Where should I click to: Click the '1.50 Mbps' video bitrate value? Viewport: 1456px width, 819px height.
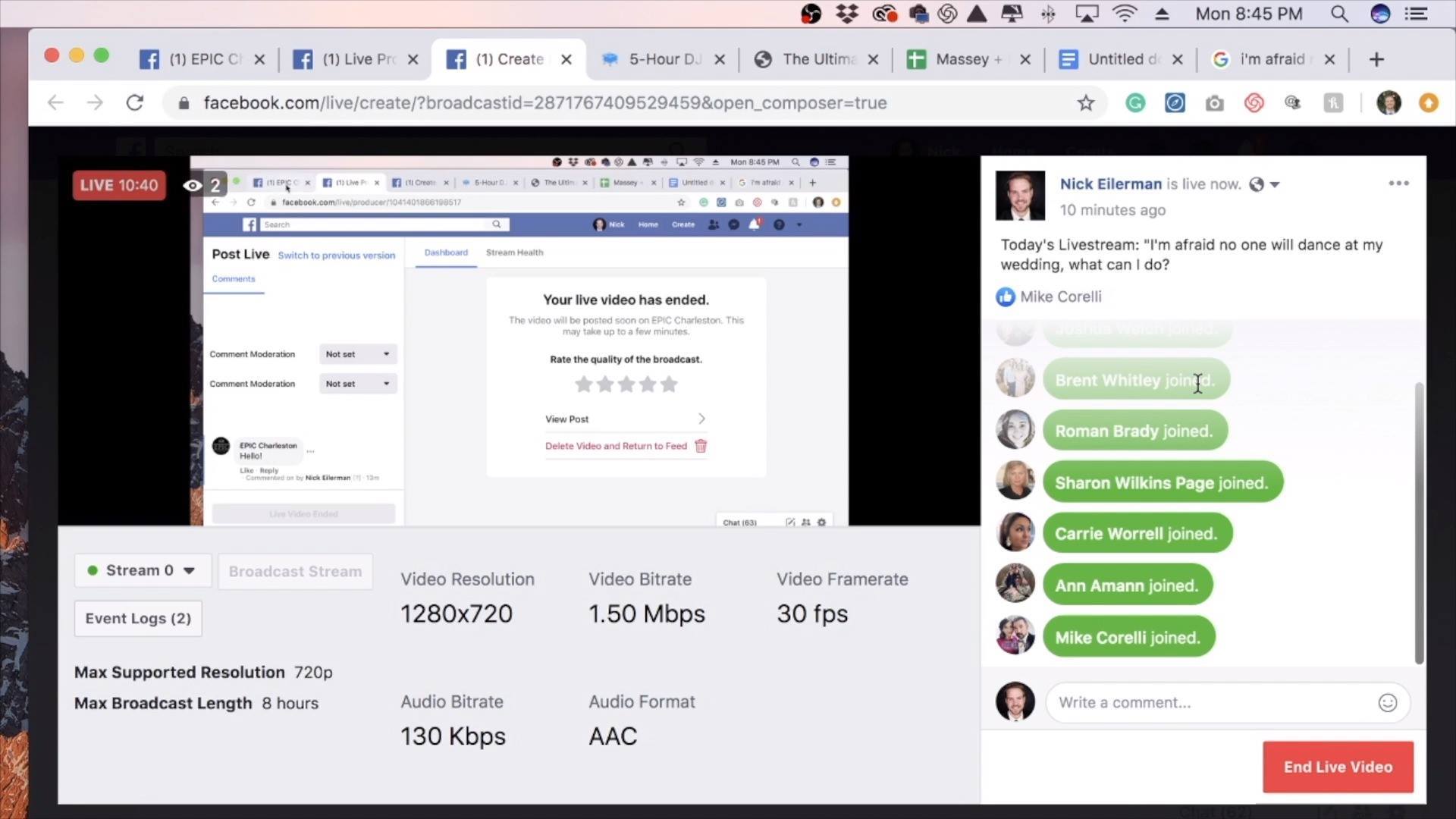pos(647,613)
